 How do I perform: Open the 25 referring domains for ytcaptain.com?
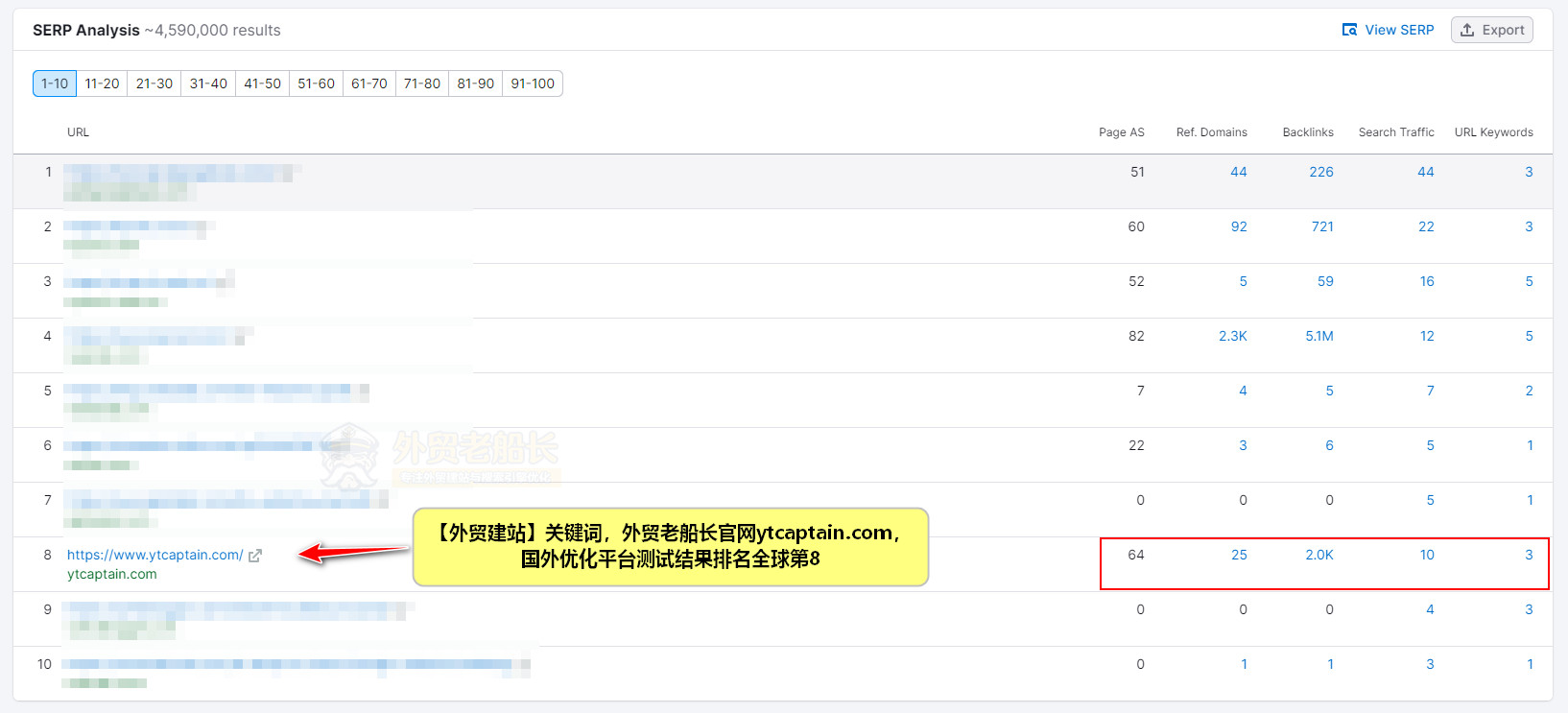[1239, 555]
